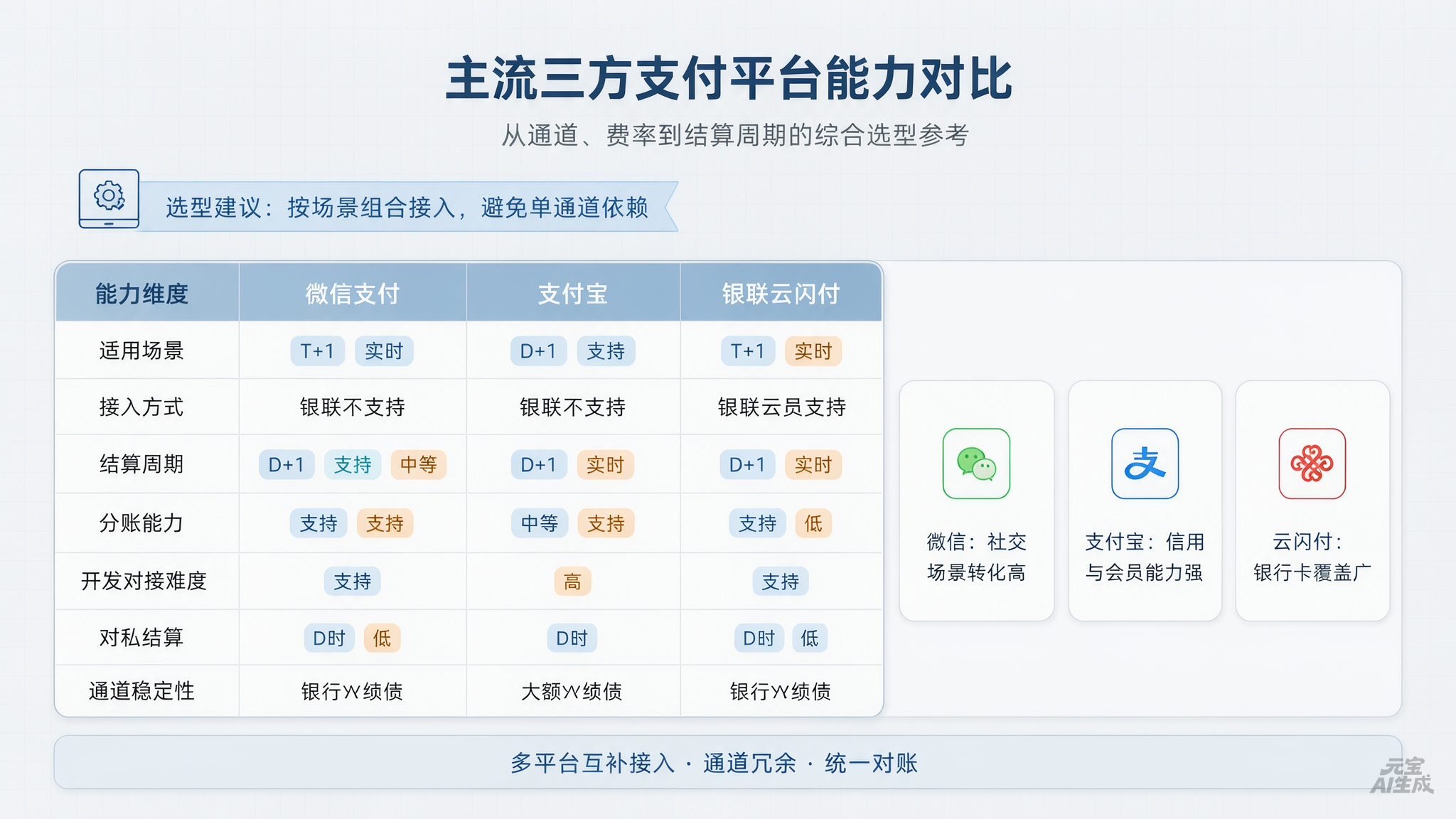1456x819 pixels.
Task: Select the 结算周期 row label
Action: [x=141, y=464]
